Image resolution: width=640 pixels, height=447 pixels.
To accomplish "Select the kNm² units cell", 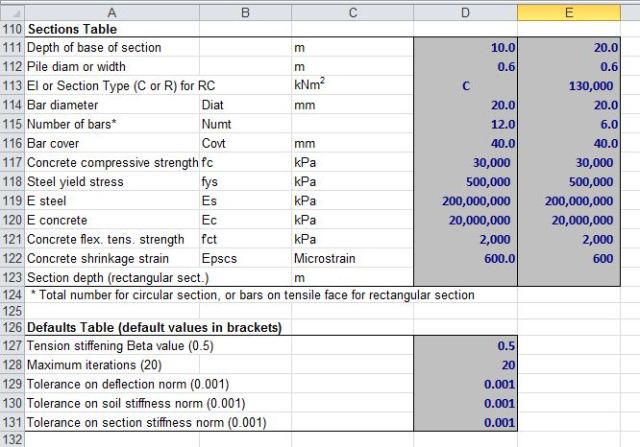I will point(351,86).
